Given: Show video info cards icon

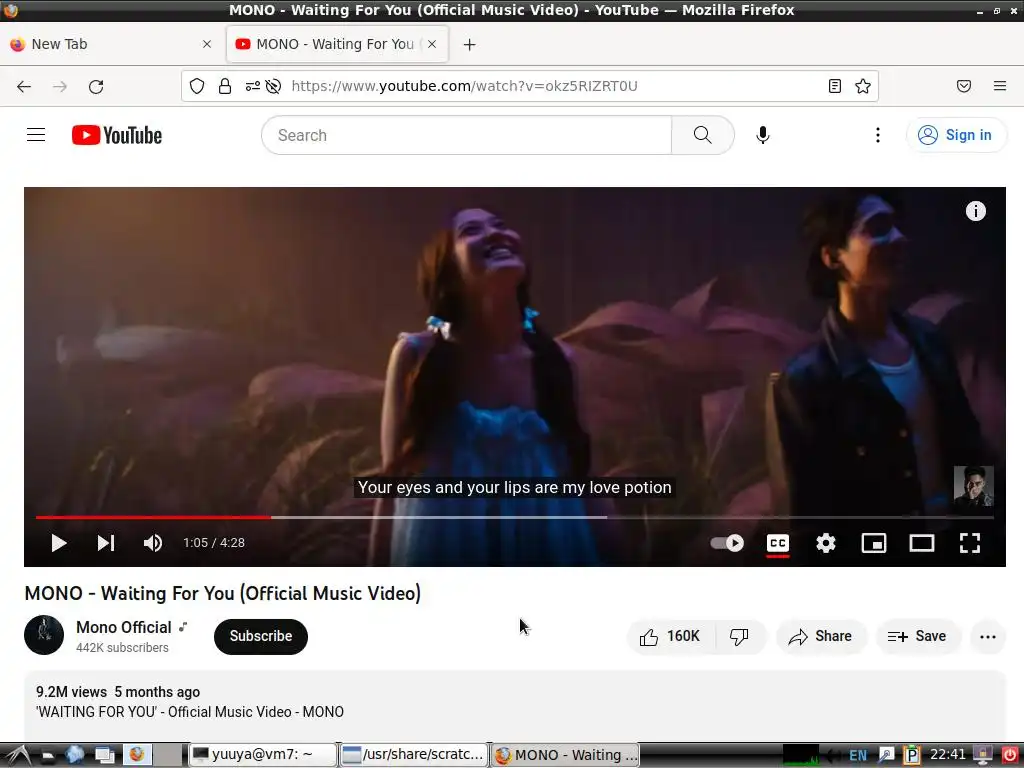Looking at the screenshot, I should point(976,211).
